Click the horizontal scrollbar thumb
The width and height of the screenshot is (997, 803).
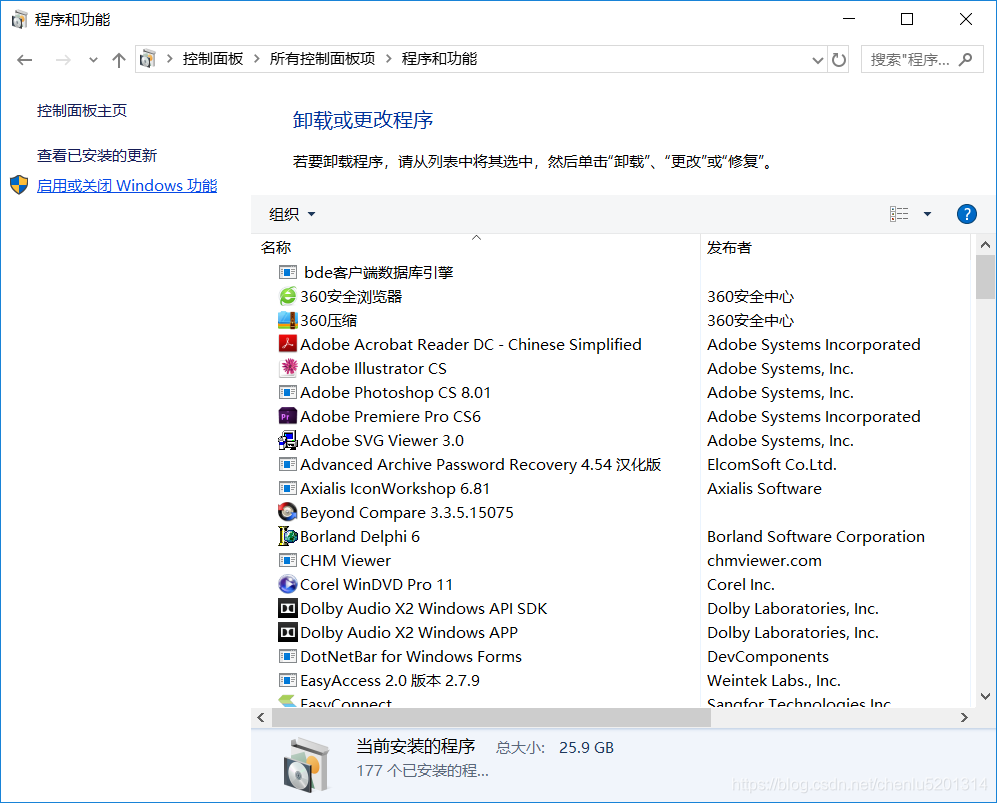click(491, 717)
